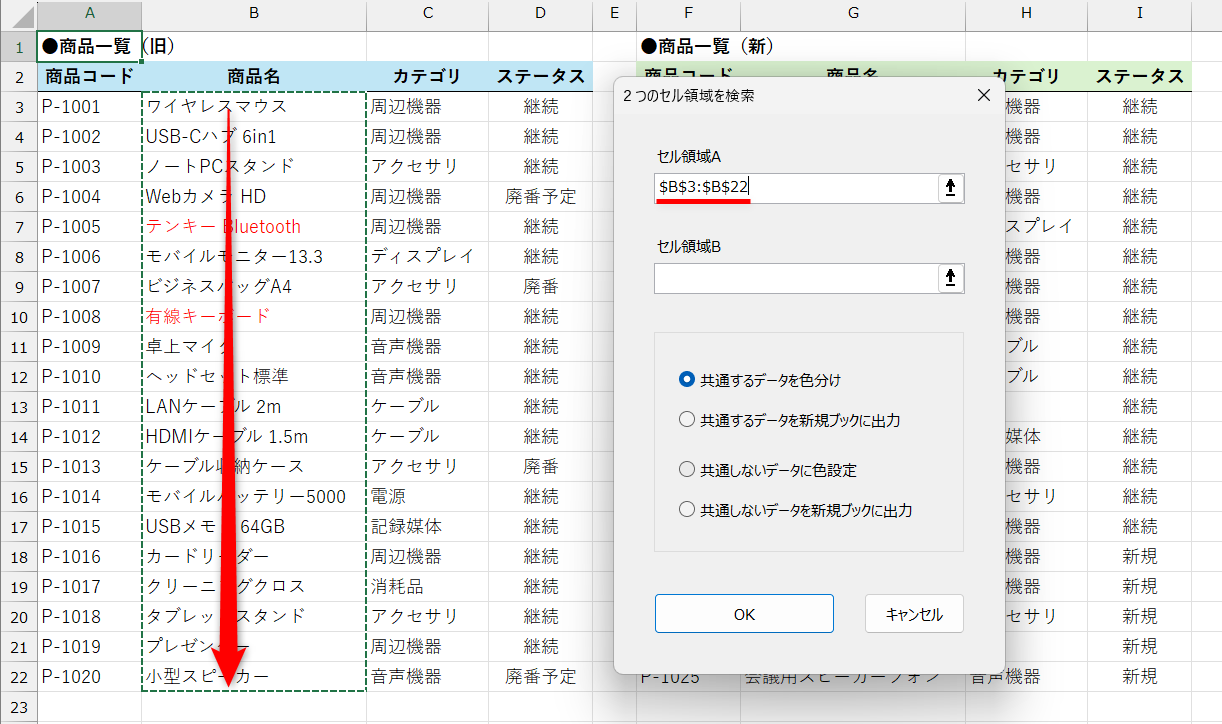This screenshot has height=724, width=1222.
Task: Click the P-1001 product code cell
Action: coord(90,106)
